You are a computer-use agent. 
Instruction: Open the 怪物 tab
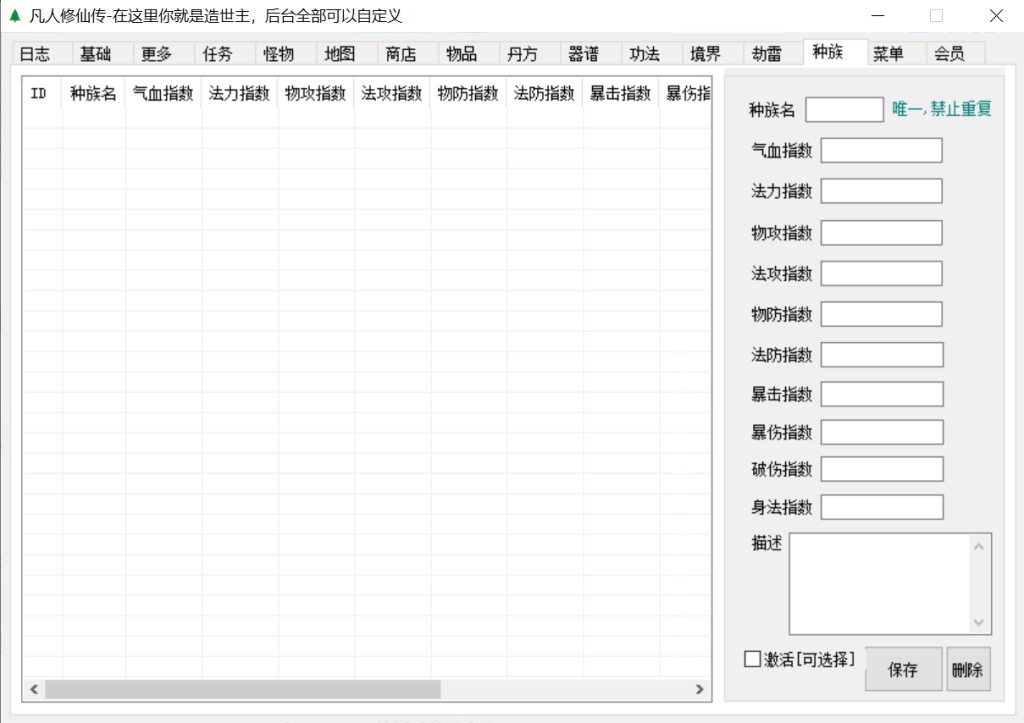tap(279, 54)
